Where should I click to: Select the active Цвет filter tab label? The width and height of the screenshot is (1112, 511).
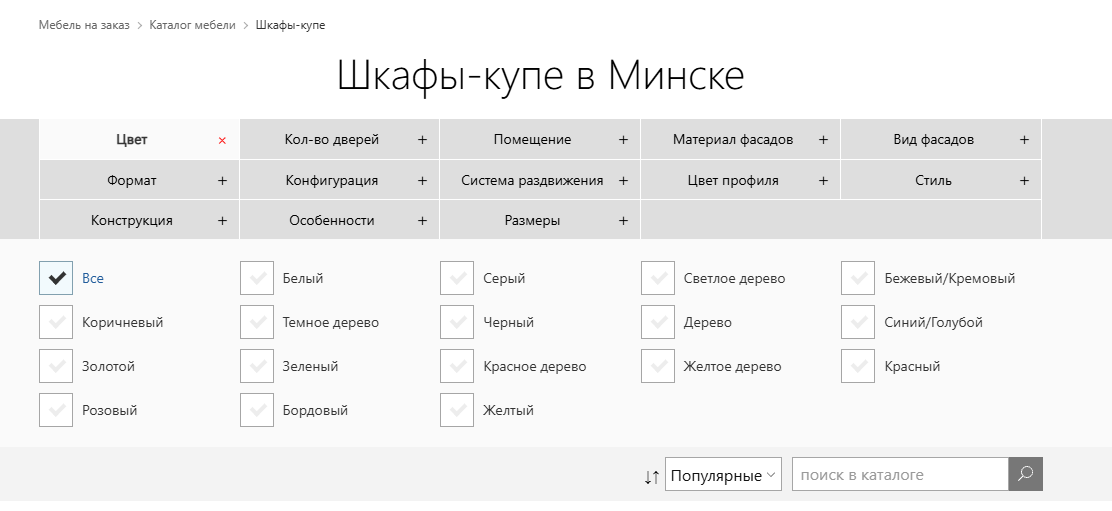tap(131, 140)
